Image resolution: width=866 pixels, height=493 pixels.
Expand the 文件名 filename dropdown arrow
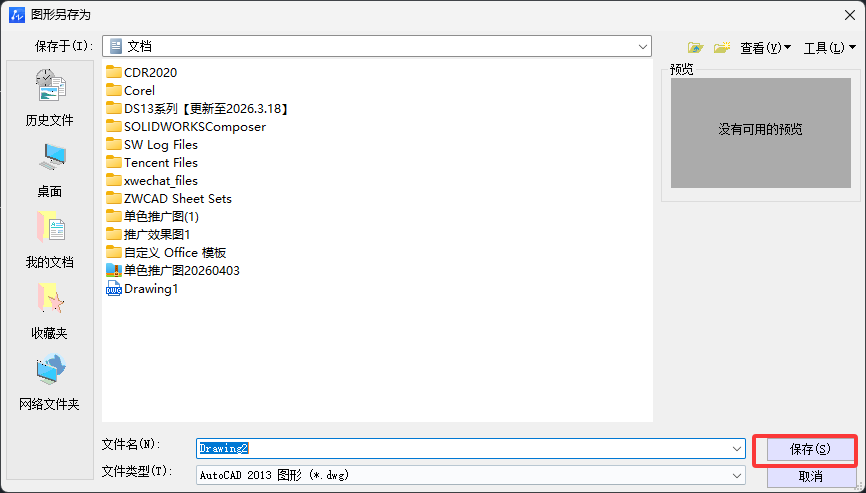[x=737, y=448]
